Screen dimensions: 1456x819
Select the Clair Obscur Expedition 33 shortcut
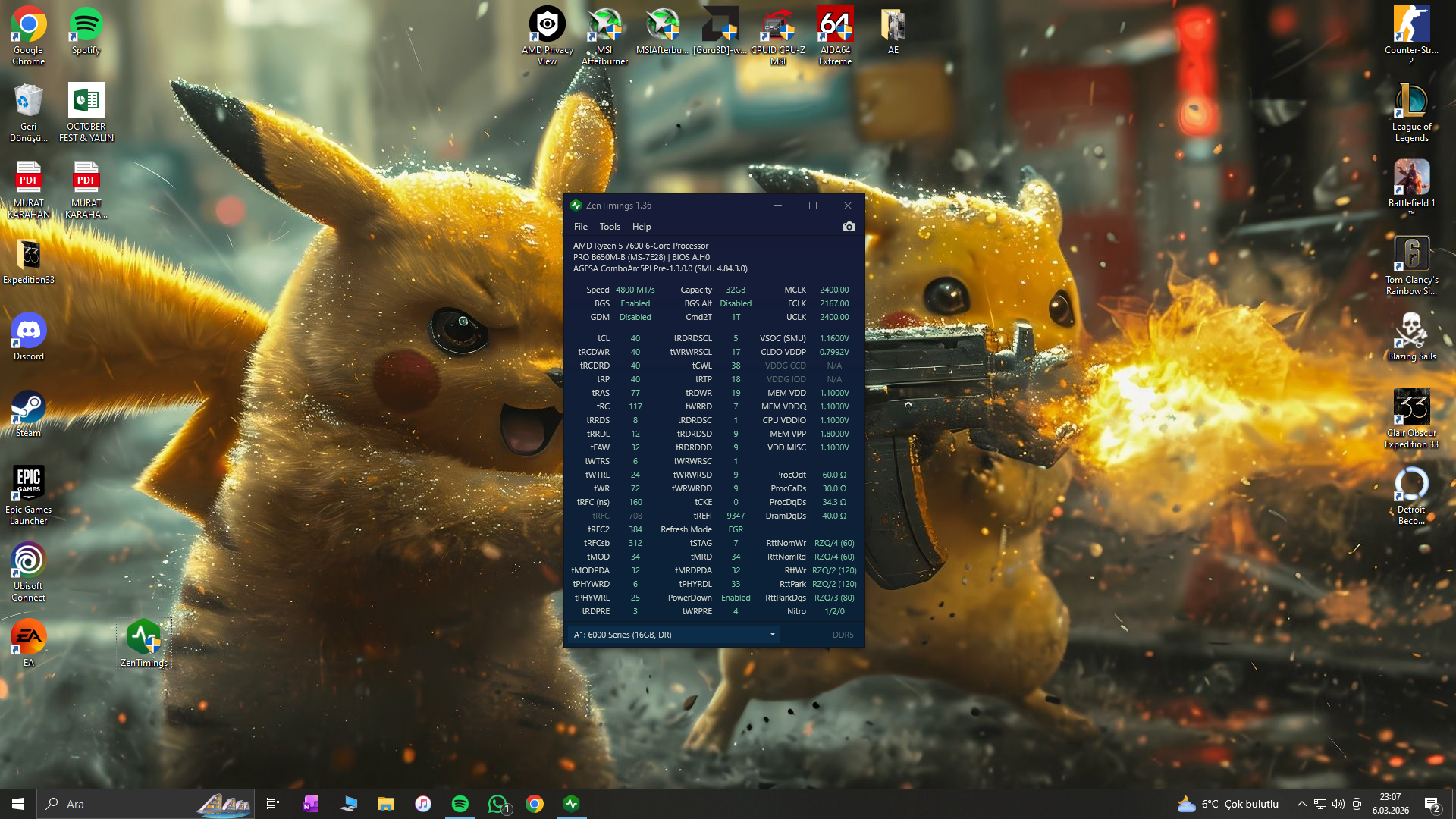tap(1411, 419)
